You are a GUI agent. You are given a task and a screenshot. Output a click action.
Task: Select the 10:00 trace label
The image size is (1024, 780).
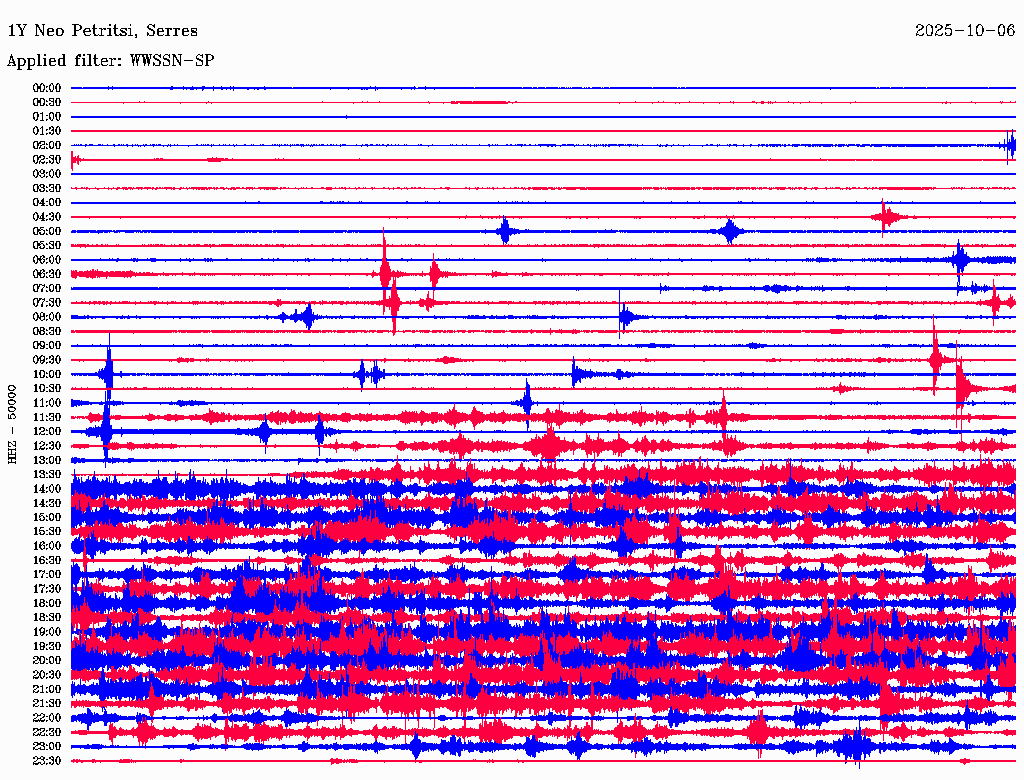click(x=46, y=374)
